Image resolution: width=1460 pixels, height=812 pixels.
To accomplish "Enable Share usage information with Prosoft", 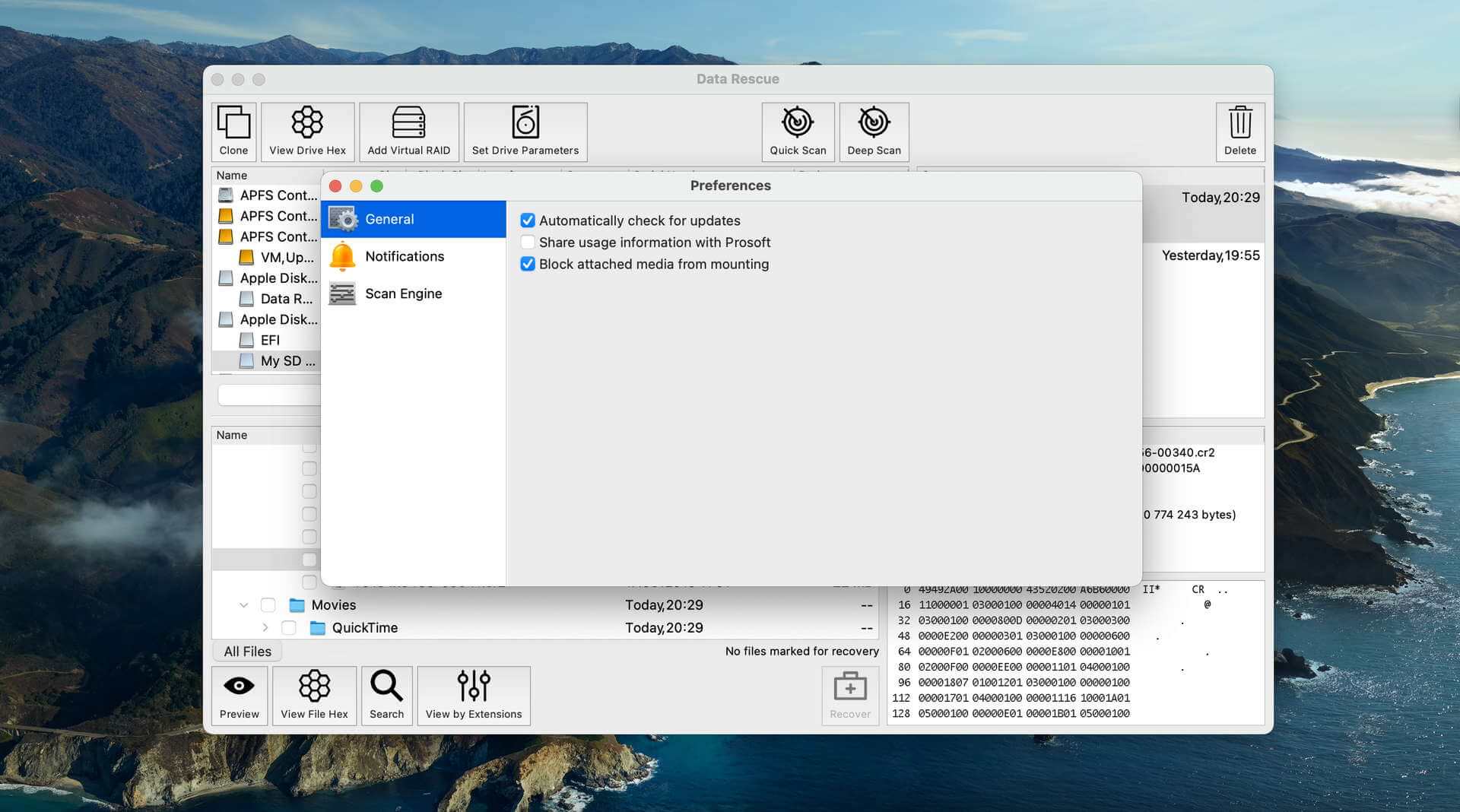I will [528, 243].
